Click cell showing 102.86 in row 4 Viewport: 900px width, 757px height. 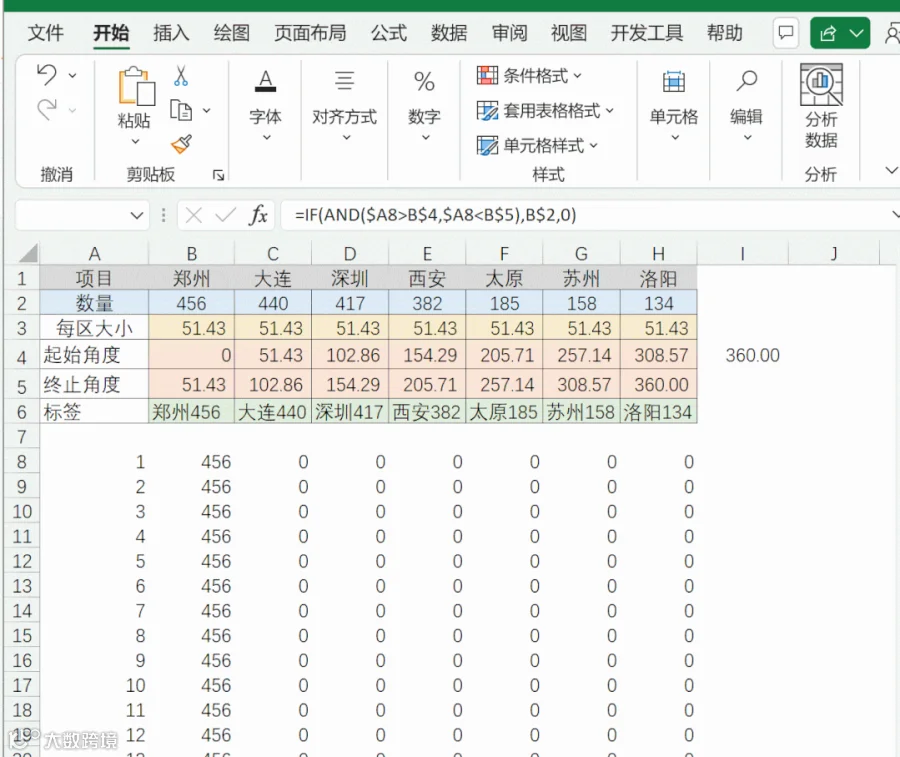(x=350, y=355)
